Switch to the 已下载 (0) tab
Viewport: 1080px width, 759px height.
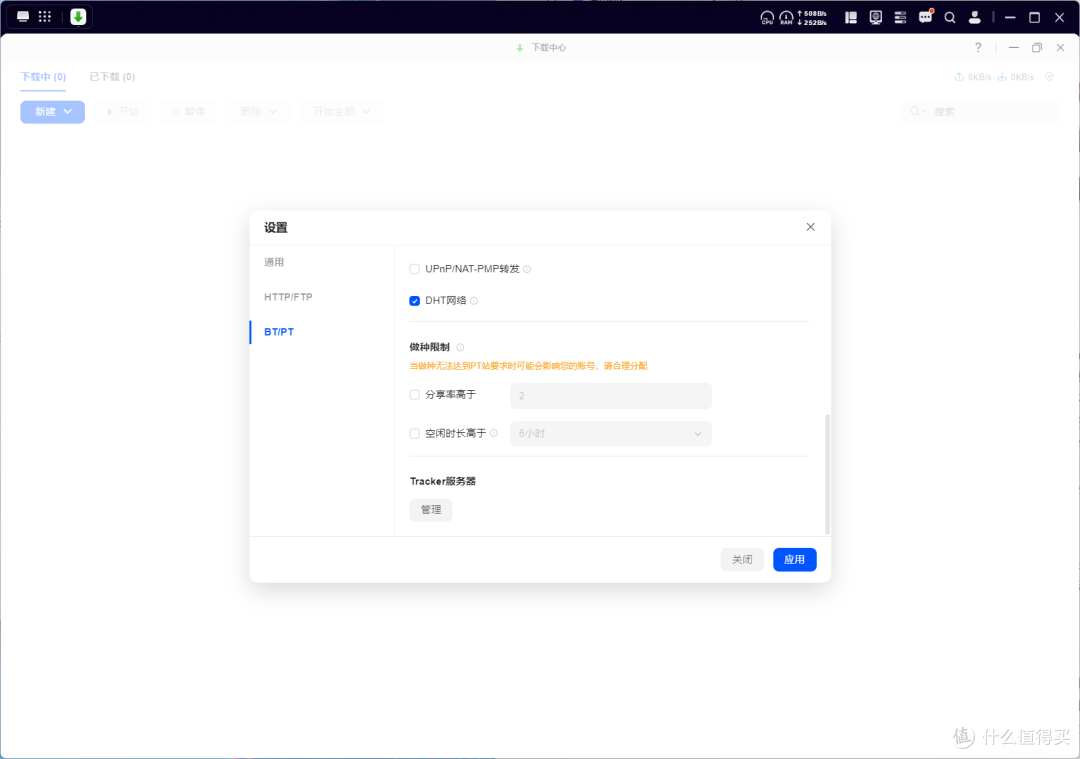[112, 76]
